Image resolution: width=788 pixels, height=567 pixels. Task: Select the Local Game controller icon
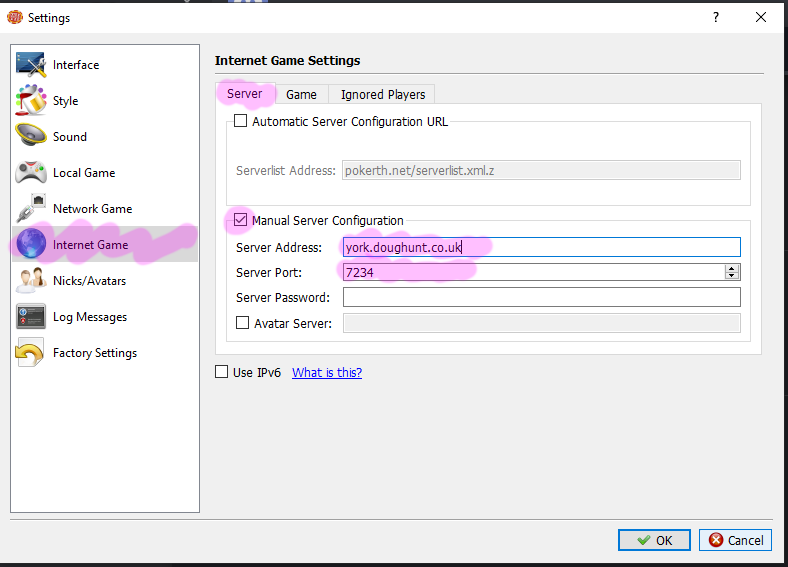click(x=31, y=173)
